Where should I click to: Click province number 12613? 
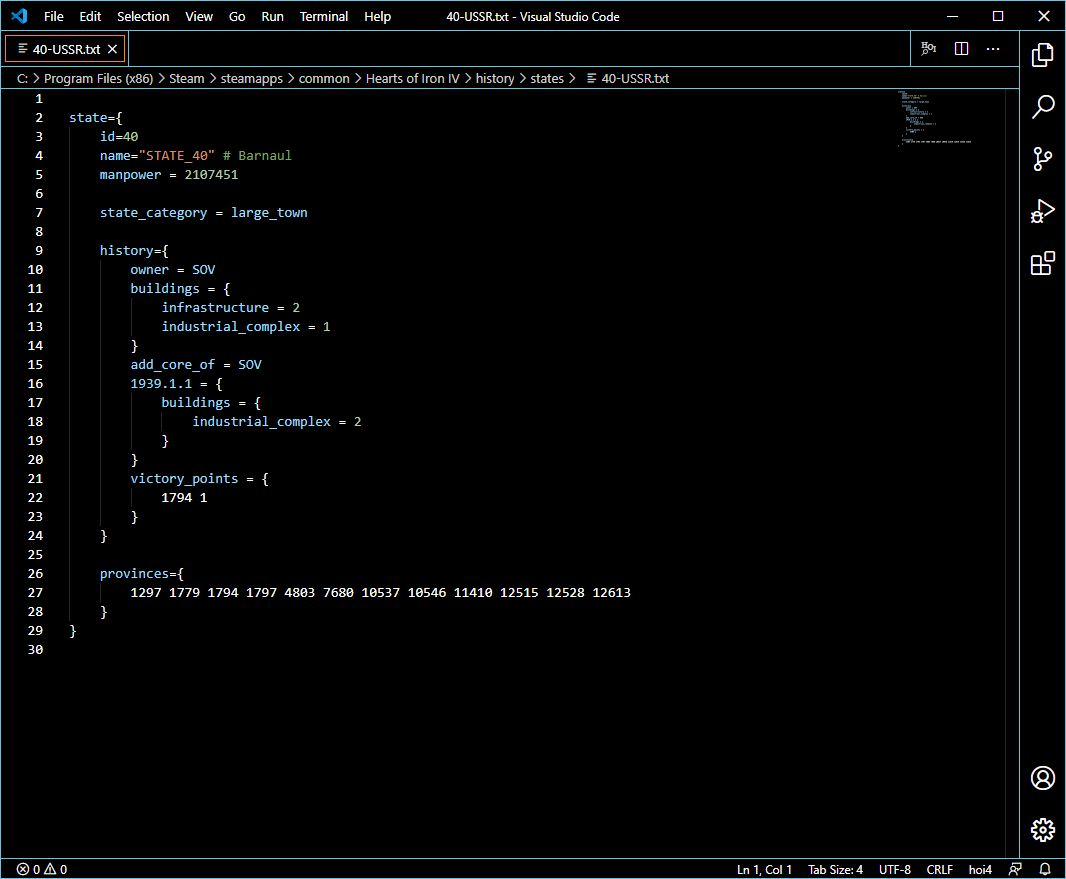tap(611, 593)
